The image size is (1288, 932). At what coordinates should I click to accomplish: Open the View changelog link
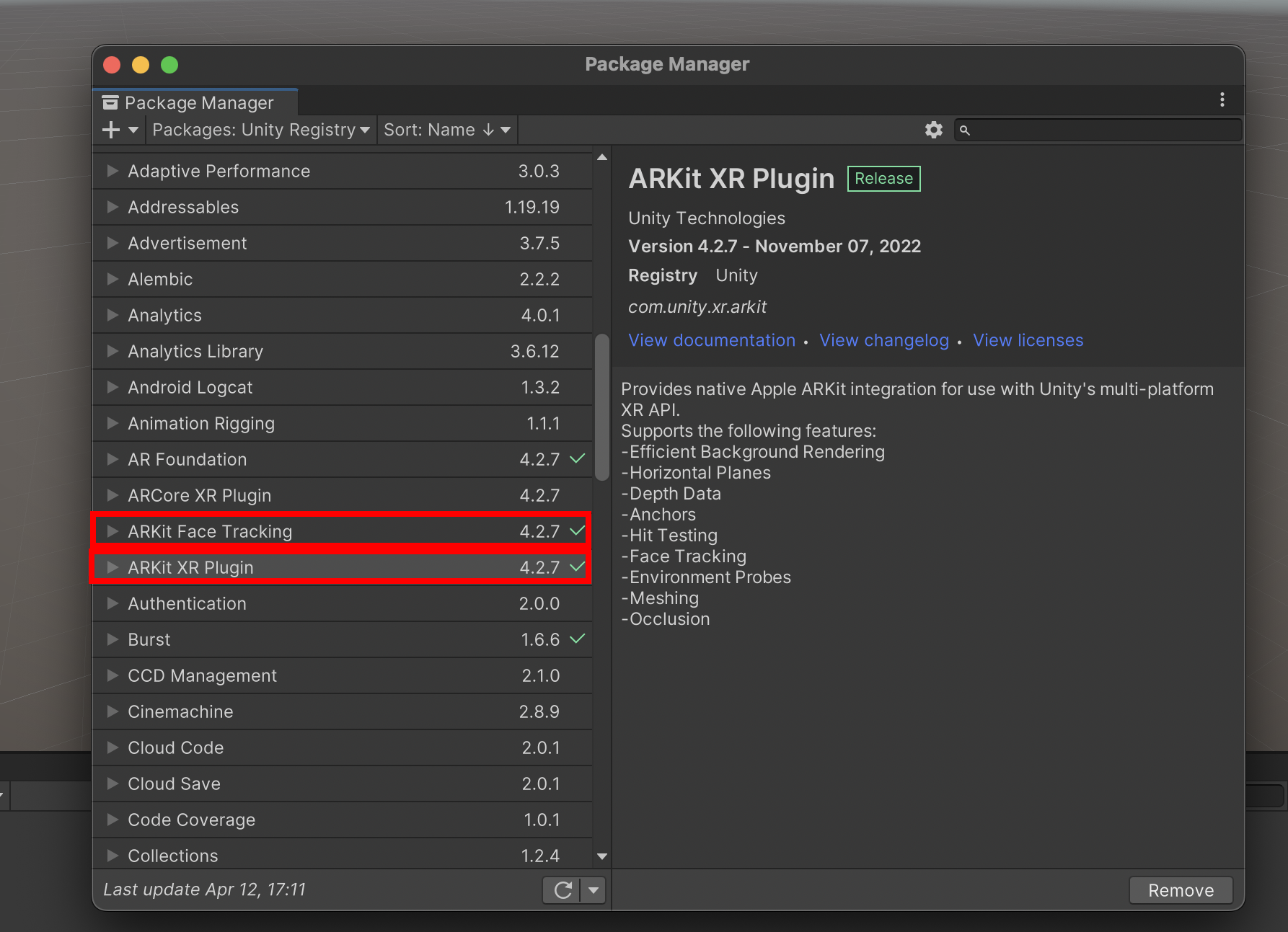(884, 340)
